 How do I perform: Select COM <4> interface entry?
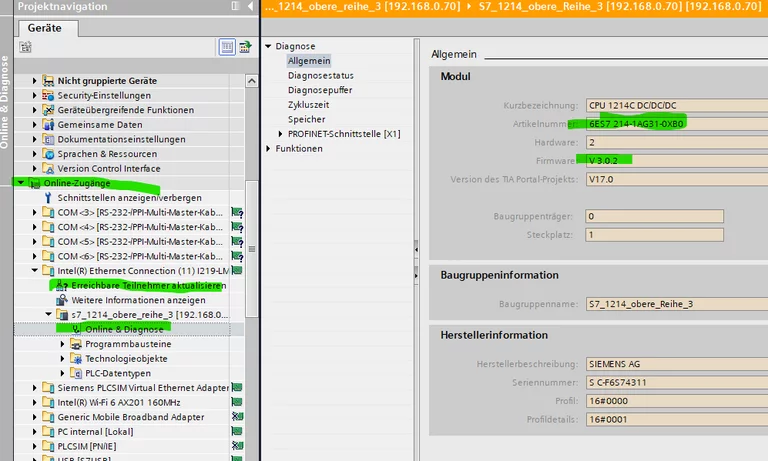click(140, 227)
